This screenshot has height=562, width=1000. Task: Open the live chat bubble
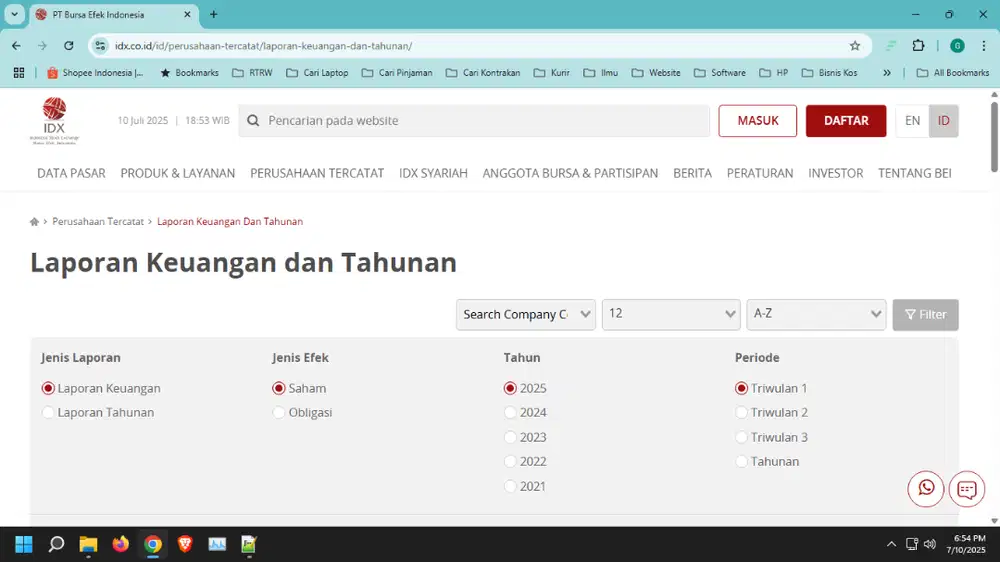pyautogui.click(x=967, y=489)
